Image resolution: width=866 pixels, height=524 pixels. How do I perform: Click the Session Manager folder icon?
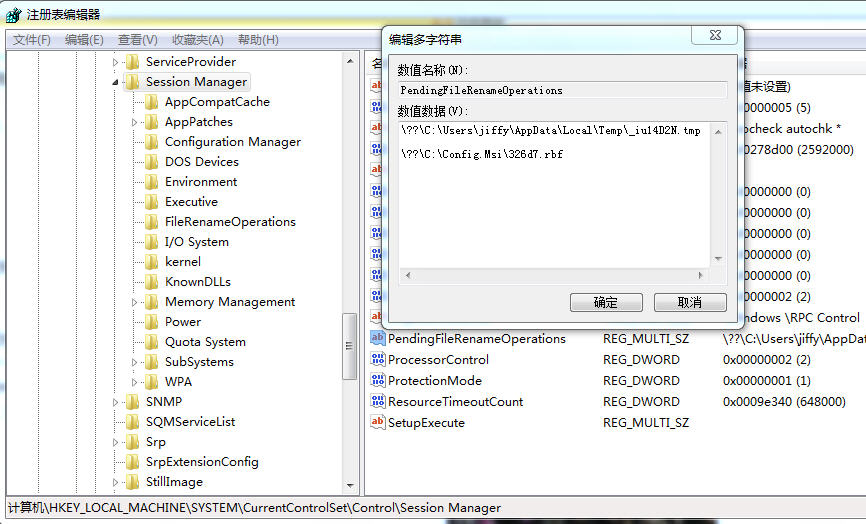[x=133, y=82]
